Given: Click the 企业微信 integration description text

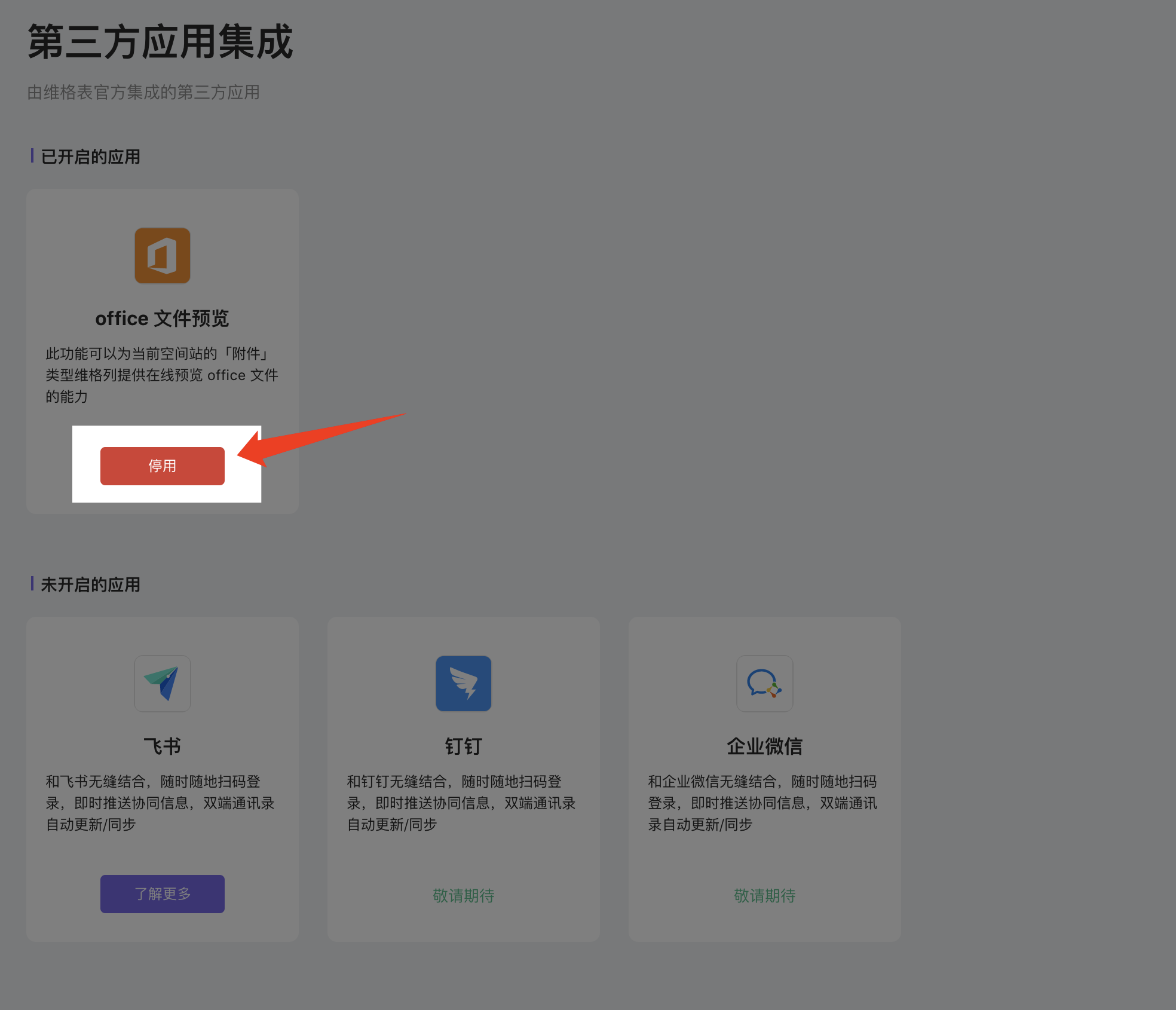Looking at the screenshot, I should pos(762,803).
